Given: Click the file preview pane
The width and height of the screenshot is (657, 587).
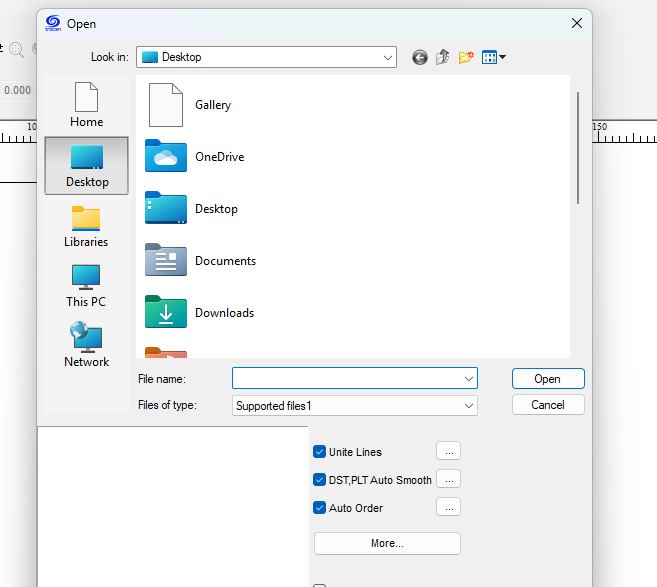Looking at the screenshot, I should [173, 507].
